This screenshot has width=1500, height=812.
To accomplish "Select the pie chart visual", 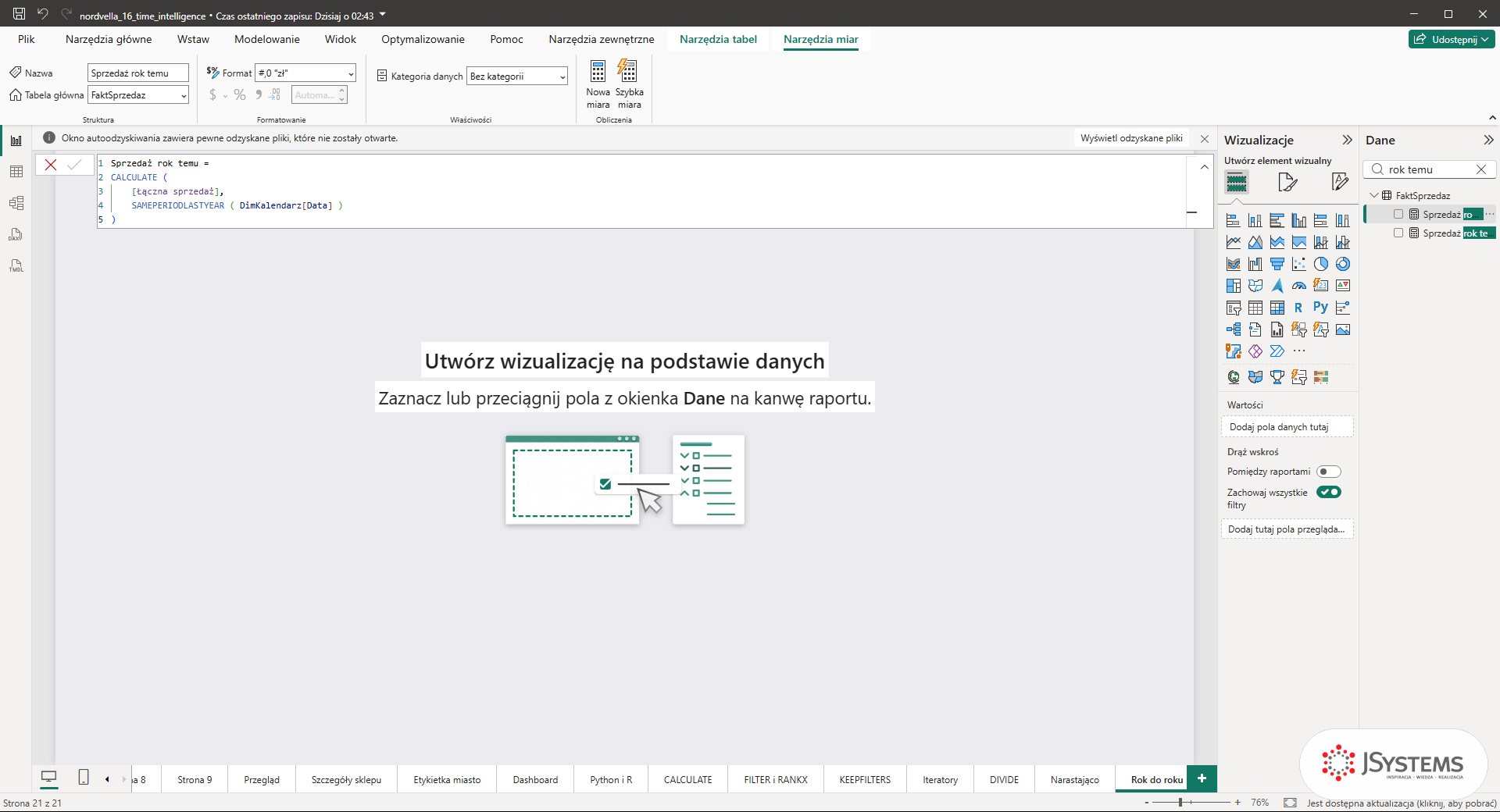I will (1321, 264).
